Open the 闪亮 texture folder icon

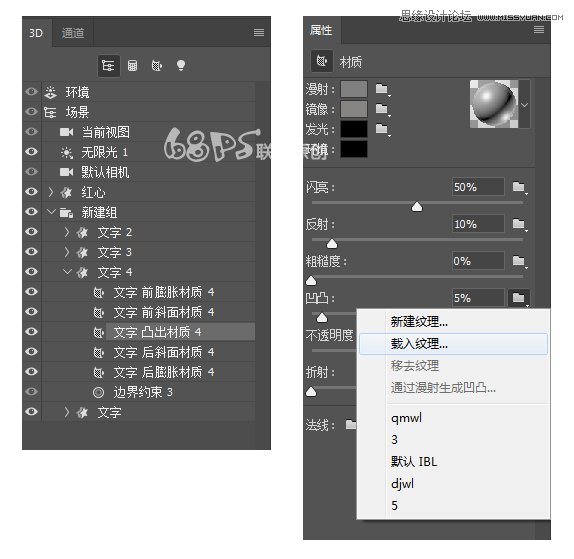tap(519, 187)
